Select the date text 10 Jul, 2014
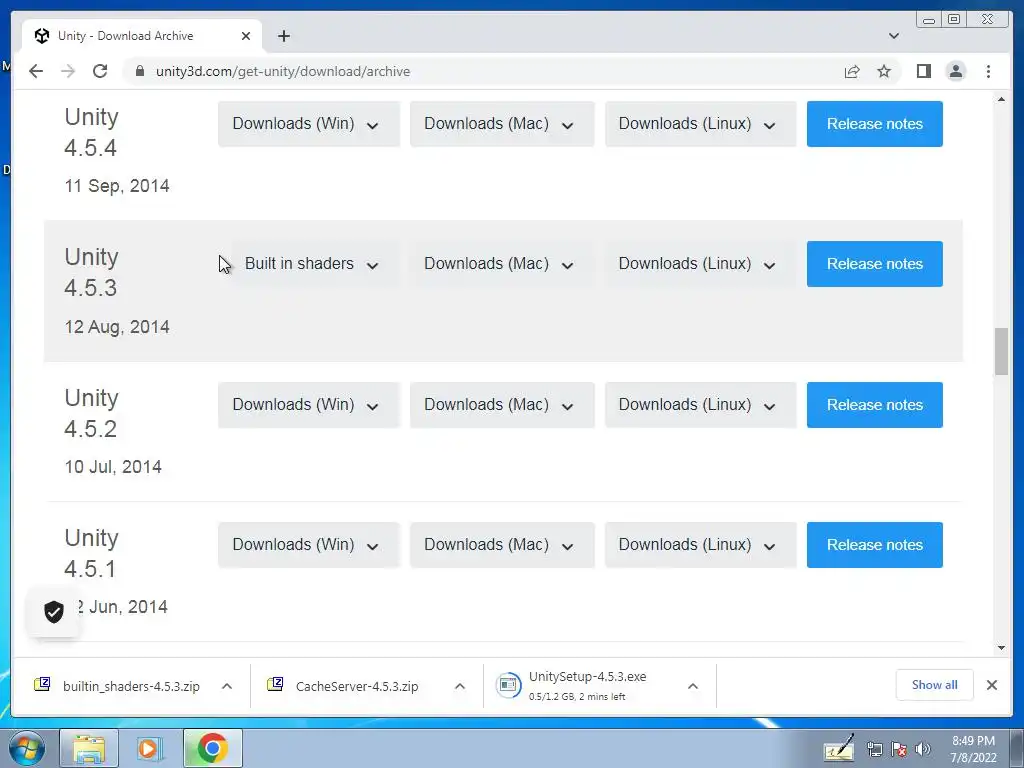This screenshot has height=768, width=1024. [113, 467]
